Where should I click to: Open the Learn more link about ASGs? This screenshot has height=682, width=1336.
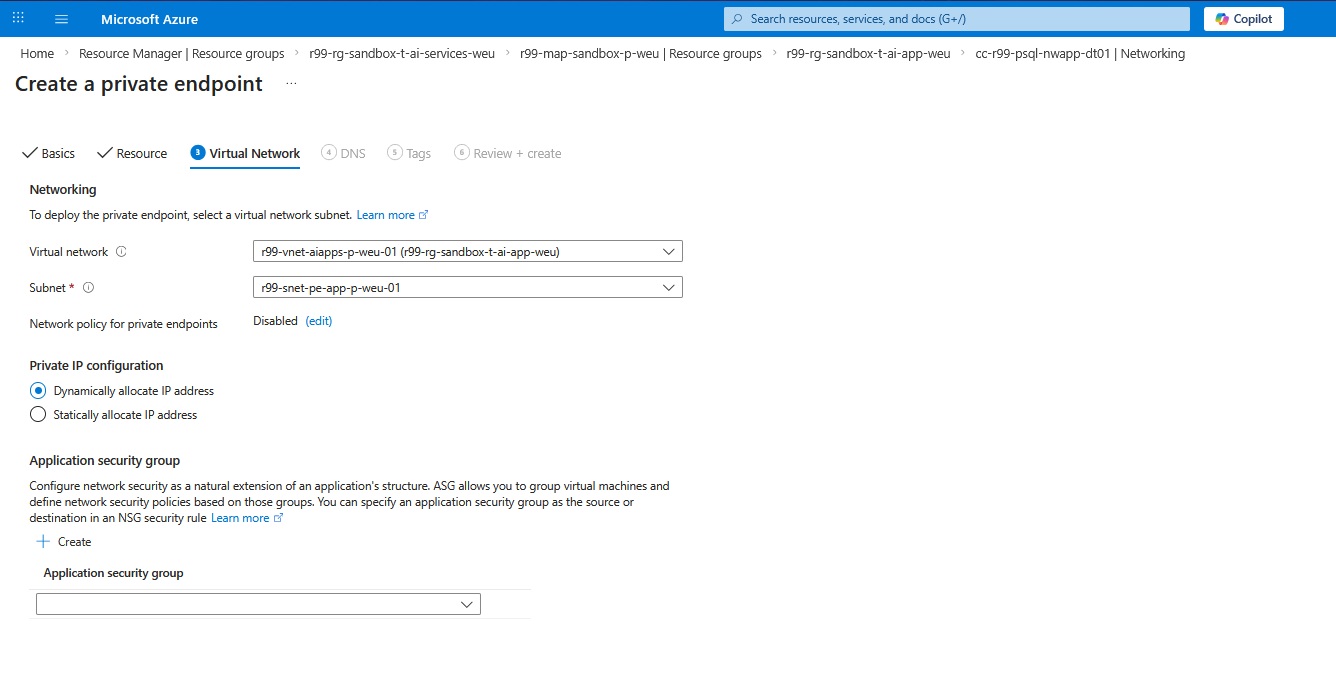240,517
